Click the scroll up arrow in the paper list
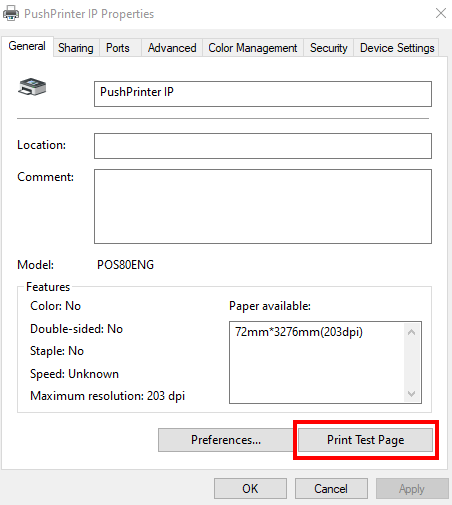Screen dimensions: 452x505 coord(411,332)
